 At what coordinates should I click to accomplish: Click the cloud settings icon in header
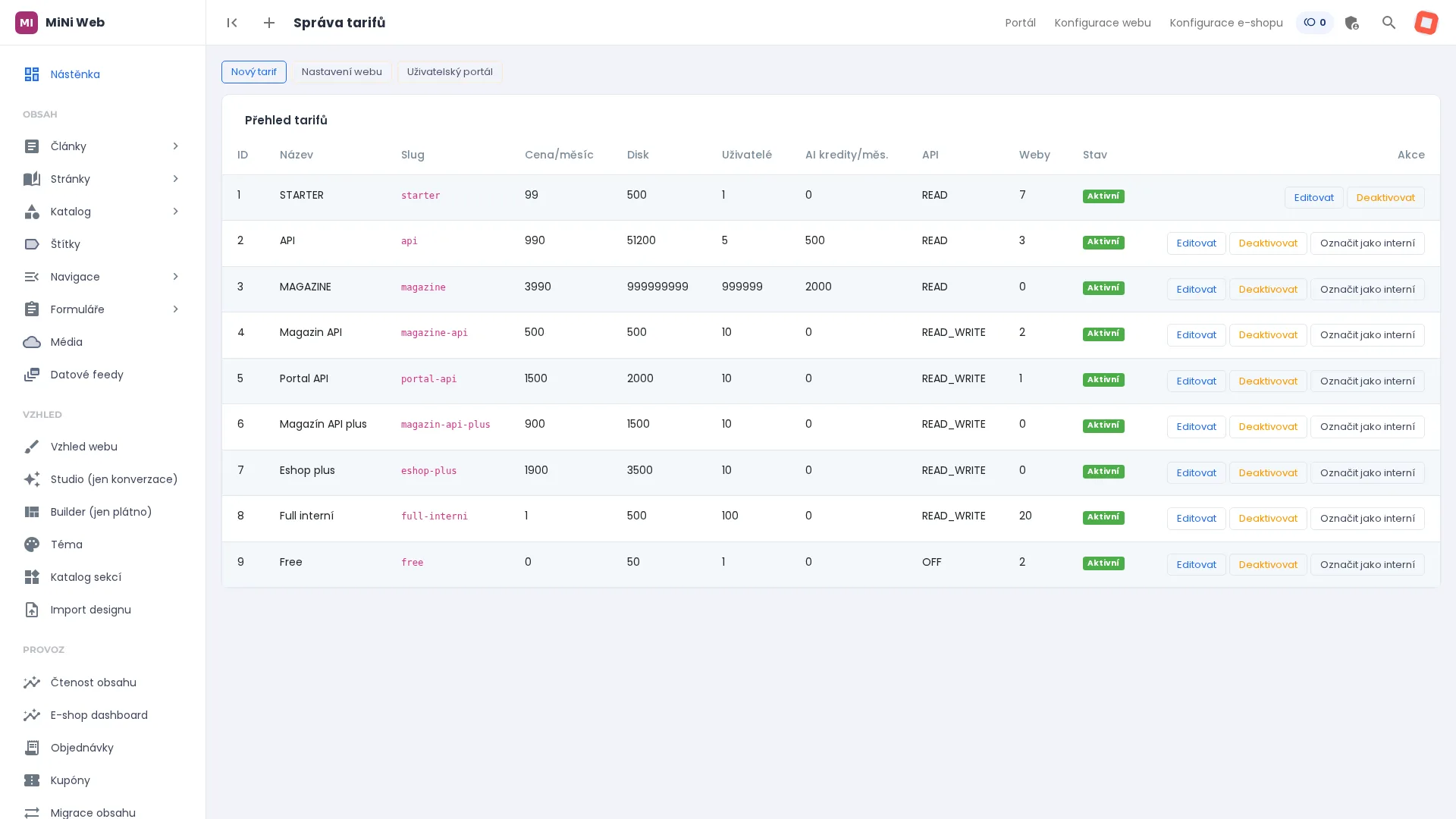pyautogui.click(x=1351, y=23)
